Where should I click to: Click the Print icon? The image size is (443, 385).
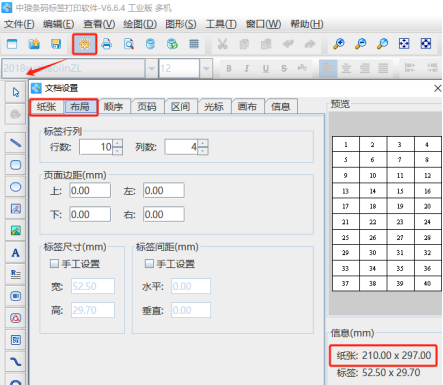pyautogui.click(x=107, y=44)
